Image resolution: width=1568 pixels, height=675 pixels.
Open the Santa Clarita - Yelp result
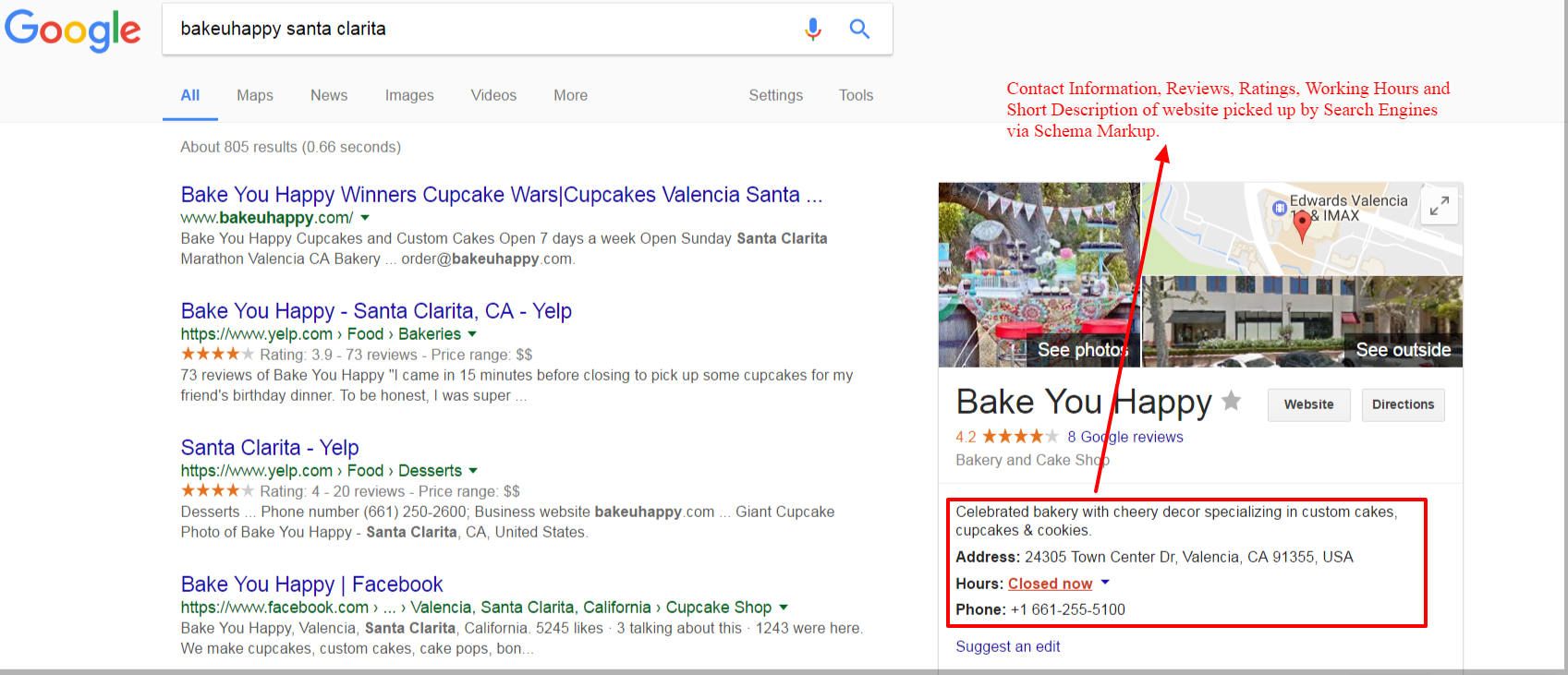pyautogui.click(x=270, y=448)
